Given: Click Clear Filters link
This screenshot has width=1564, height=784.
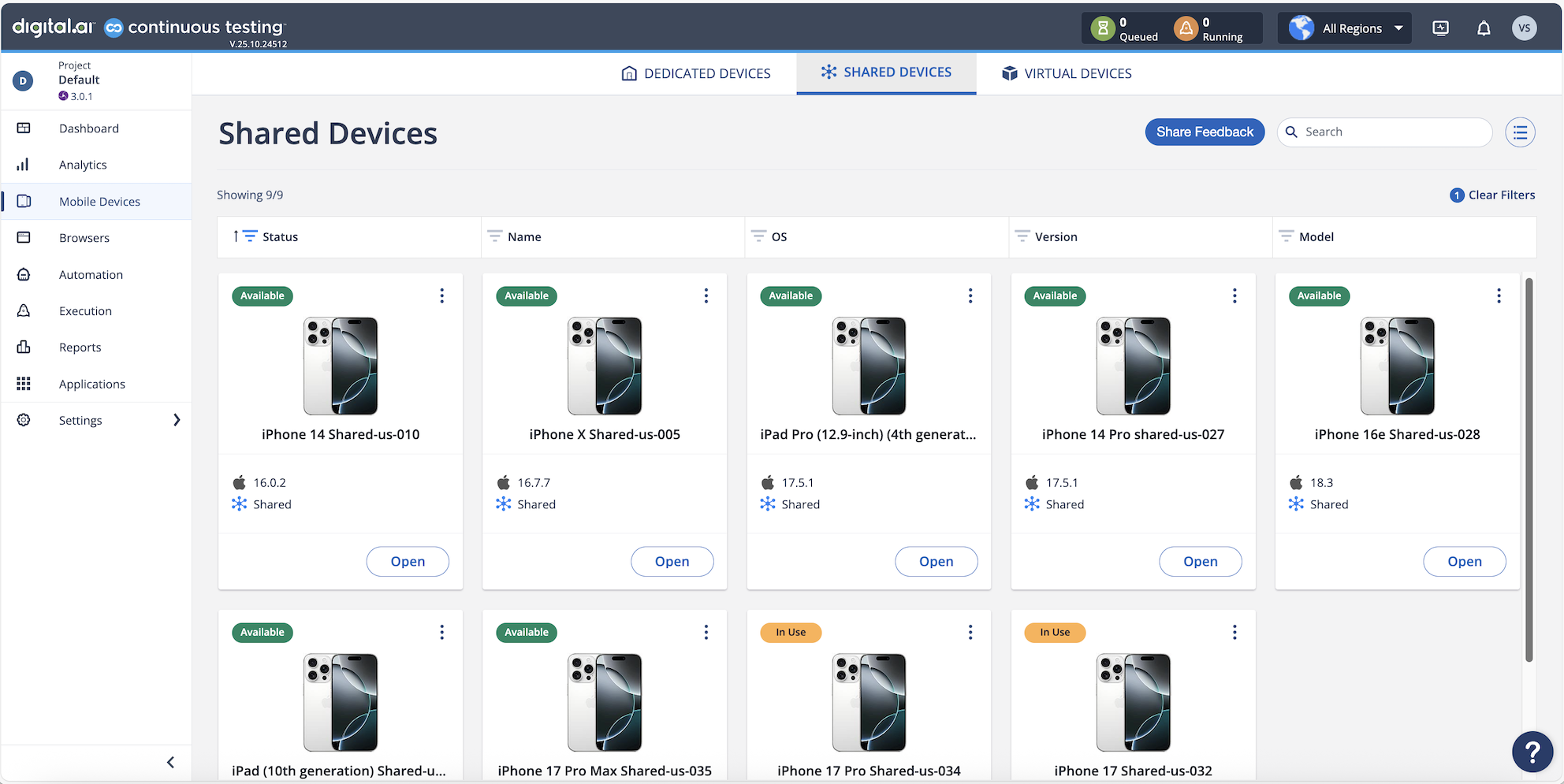Looking at the screenshot, I should tap(1501, 195).
